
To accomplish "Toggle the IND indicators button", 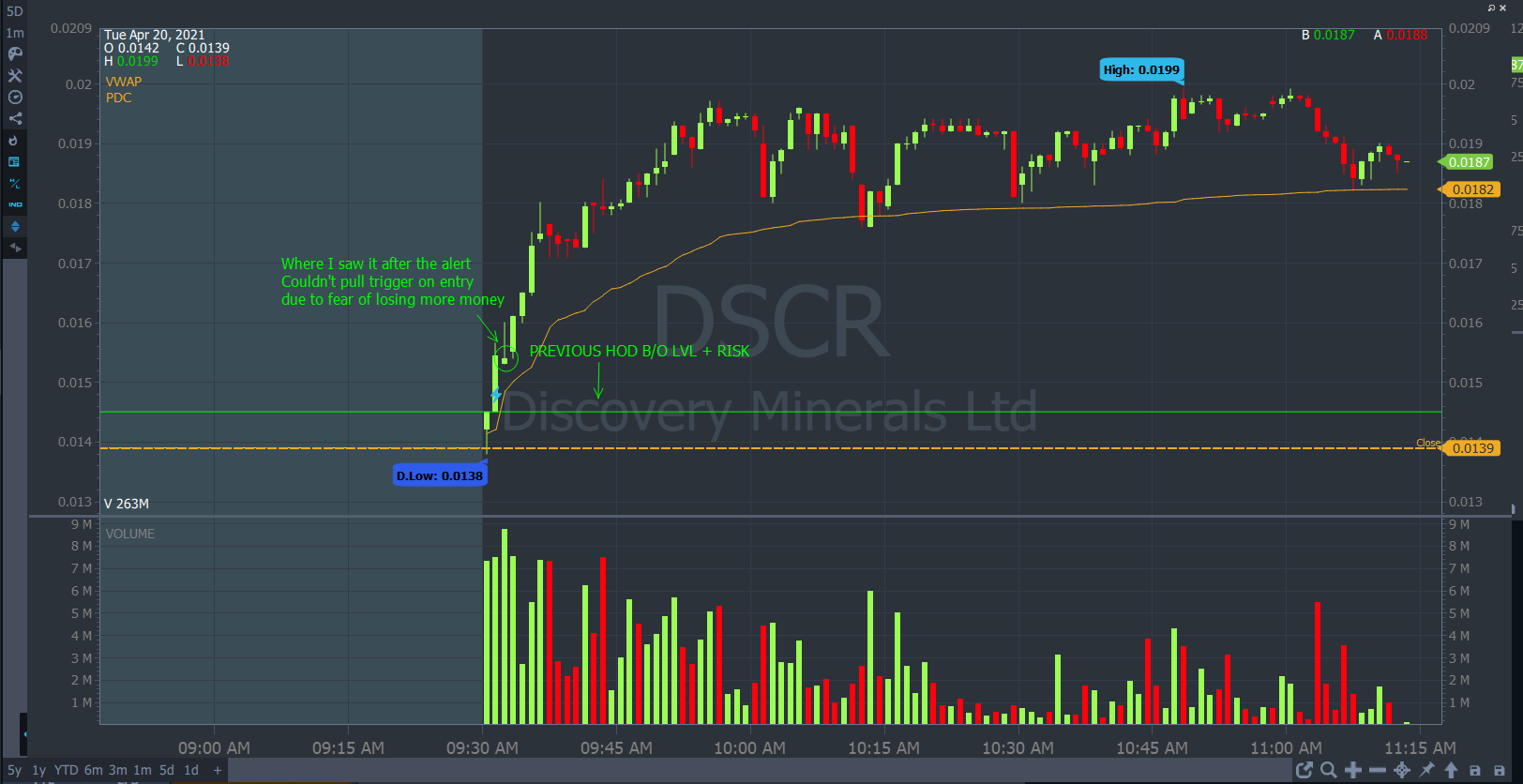I will coord(14,204).
